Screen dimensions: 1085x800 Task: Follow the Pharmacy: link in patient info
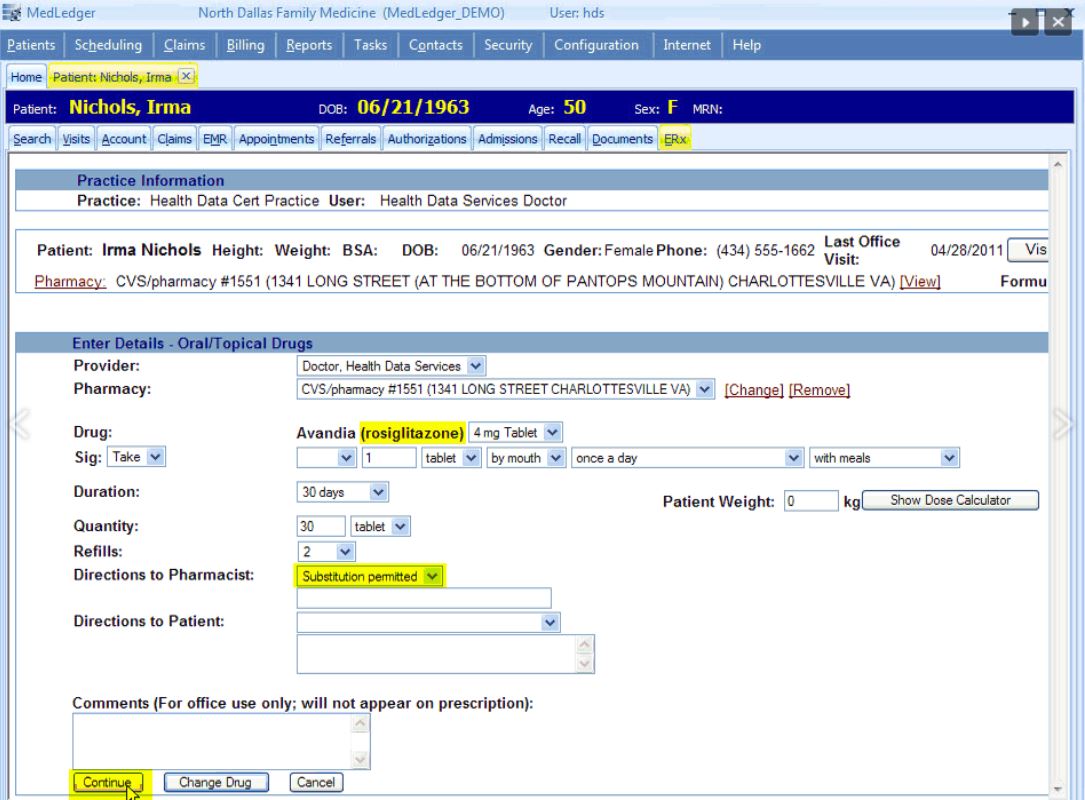point(70,282)
